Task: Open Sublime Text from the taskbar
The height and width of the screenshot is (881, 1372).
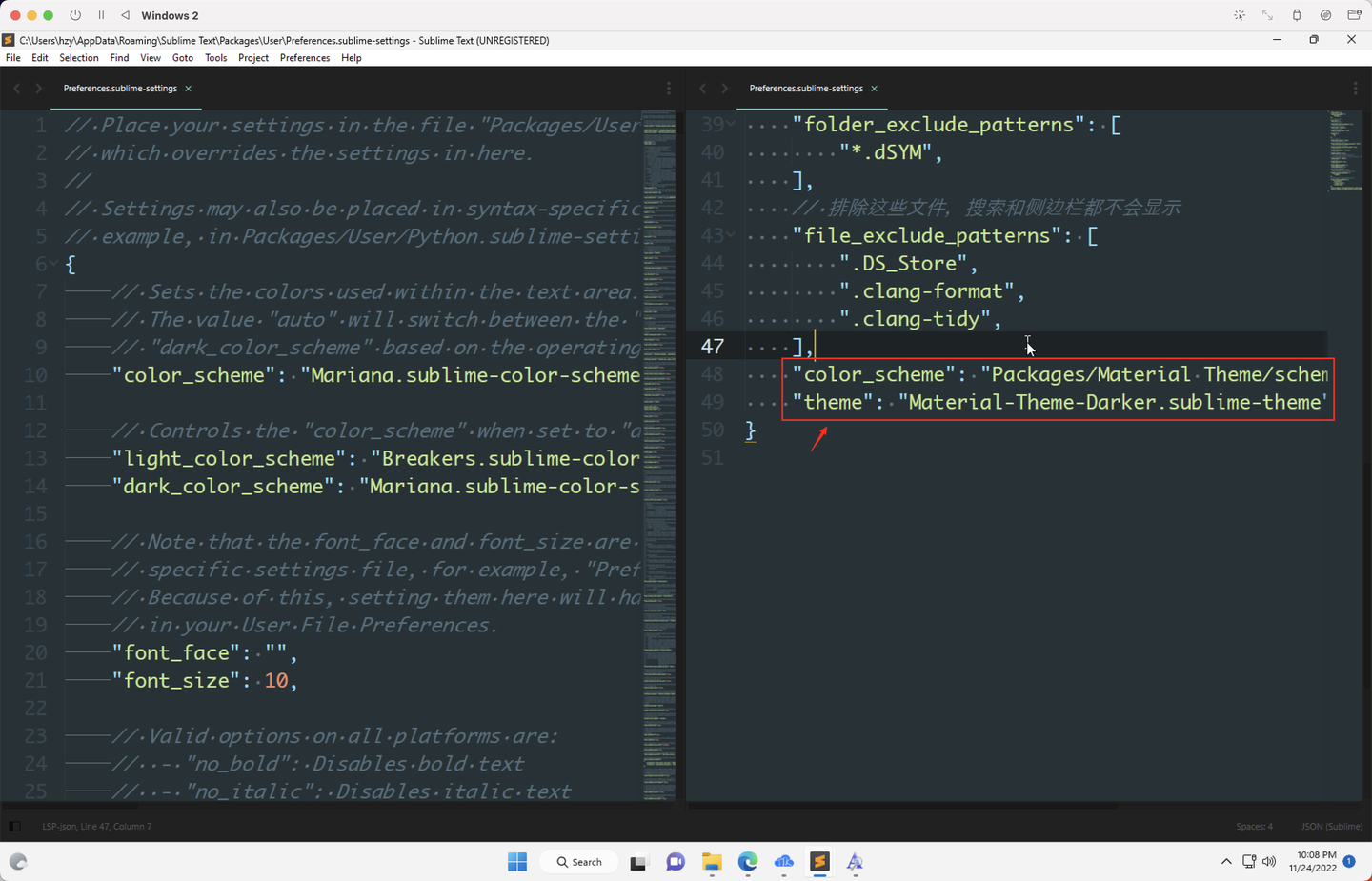Action: click(819, 863)
